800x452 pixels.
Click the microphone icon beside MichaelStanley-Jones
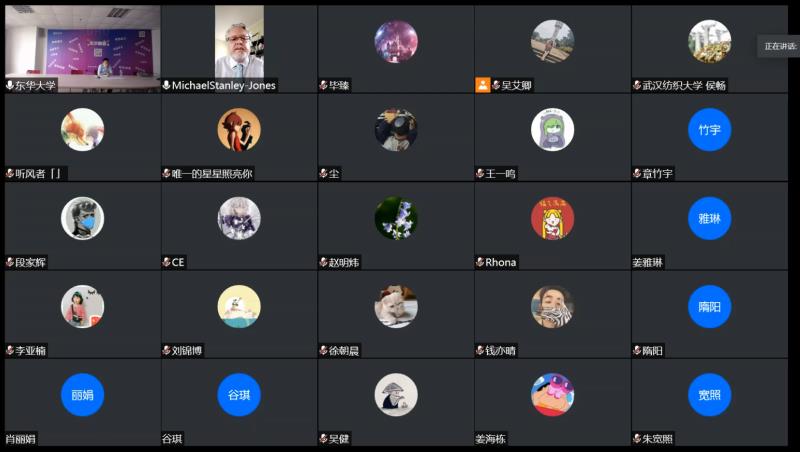tap(166, 85)
